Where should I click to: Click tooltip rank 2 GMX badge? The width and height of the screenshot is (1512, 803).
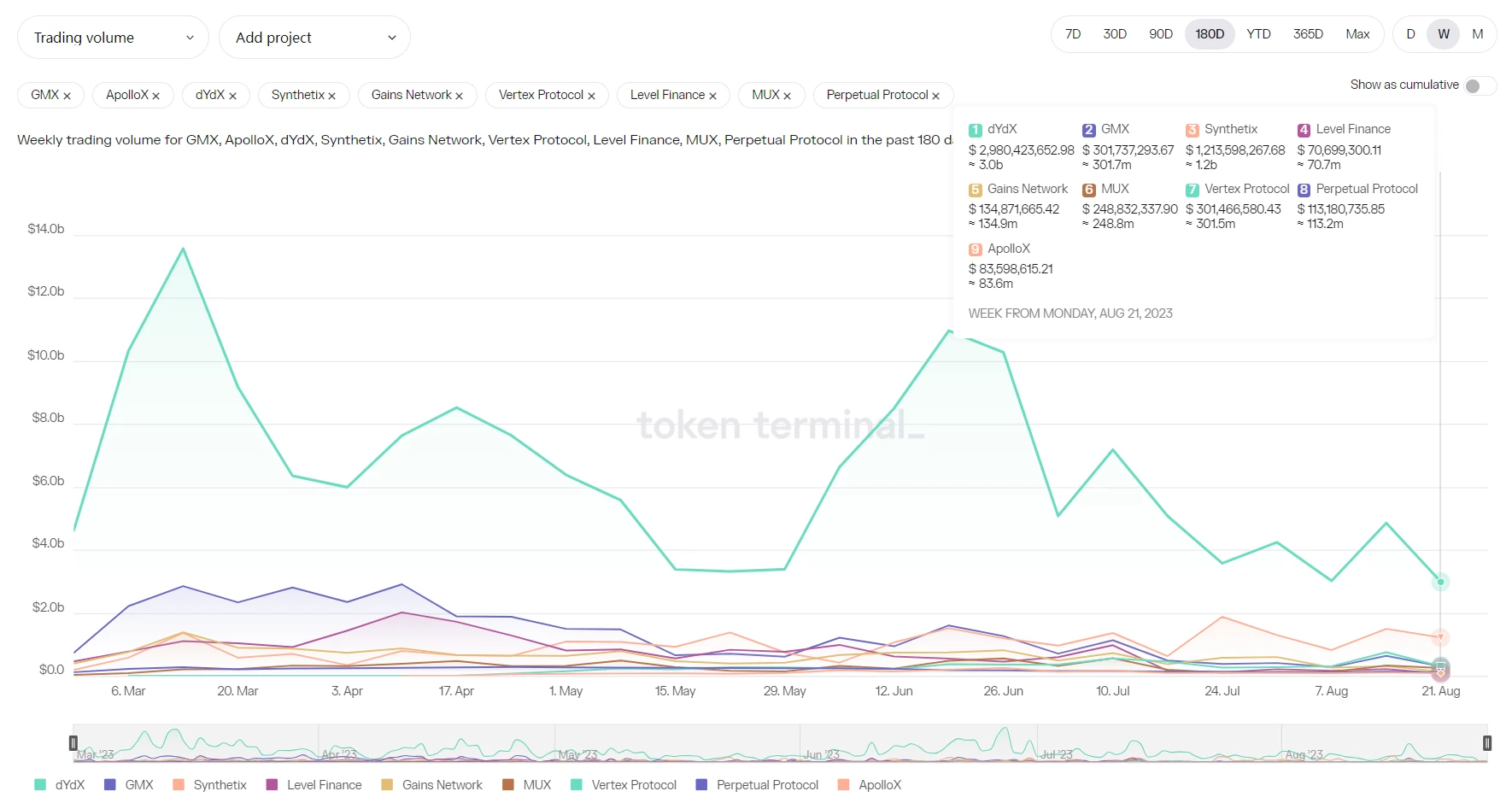pos(1088,130)
